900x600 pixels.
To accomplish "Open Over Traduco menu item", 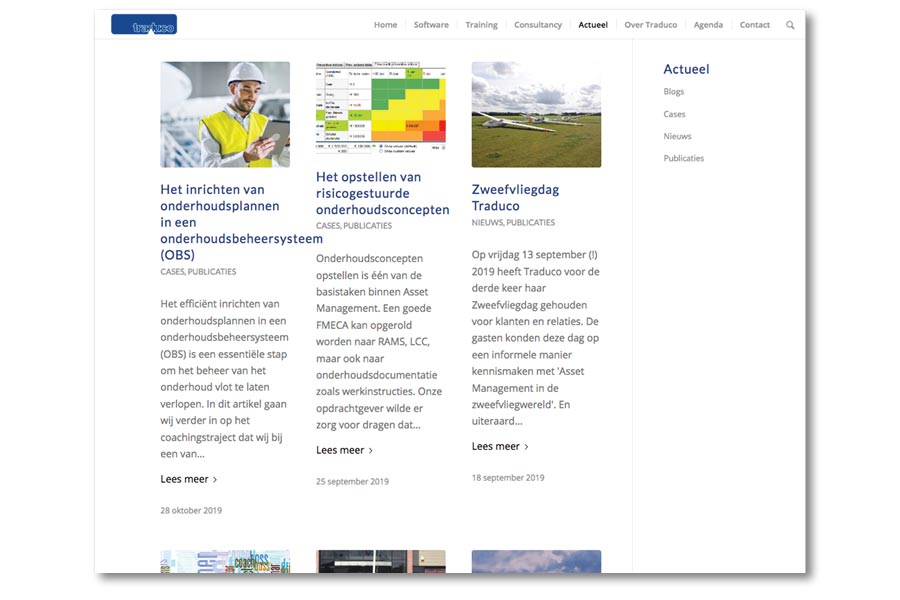I will [650, 25].
